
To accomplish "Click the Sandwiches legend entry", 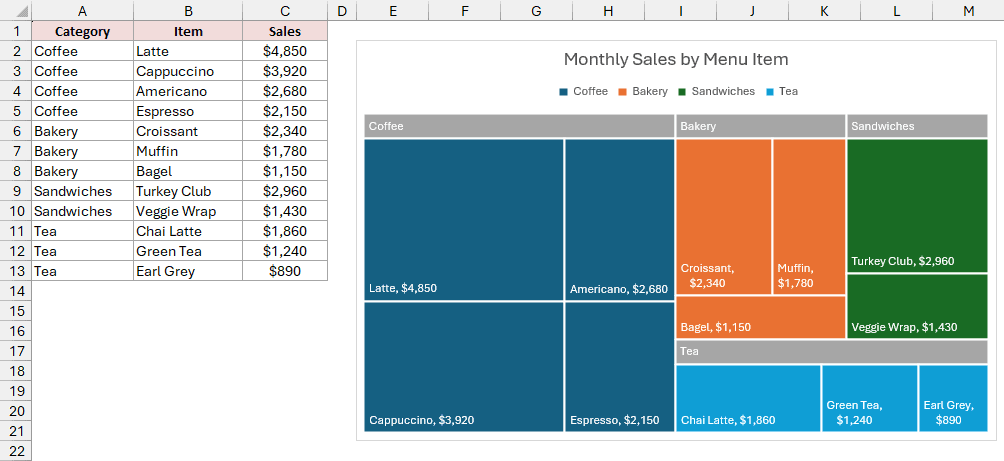I will [x=717, y=92].
